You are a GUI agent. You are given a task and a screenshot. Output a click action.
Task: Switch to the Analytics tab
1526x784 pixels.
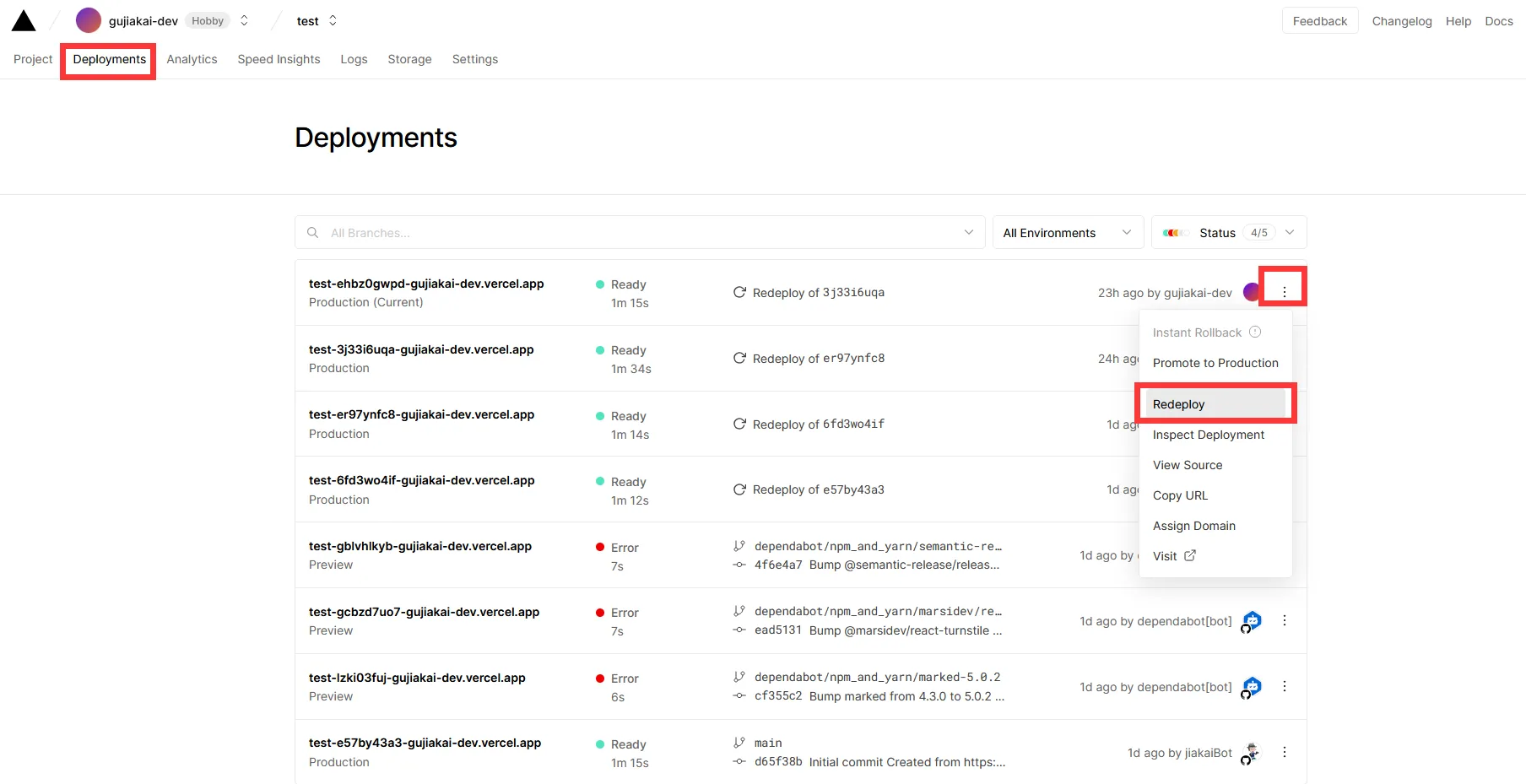point(192,59)
